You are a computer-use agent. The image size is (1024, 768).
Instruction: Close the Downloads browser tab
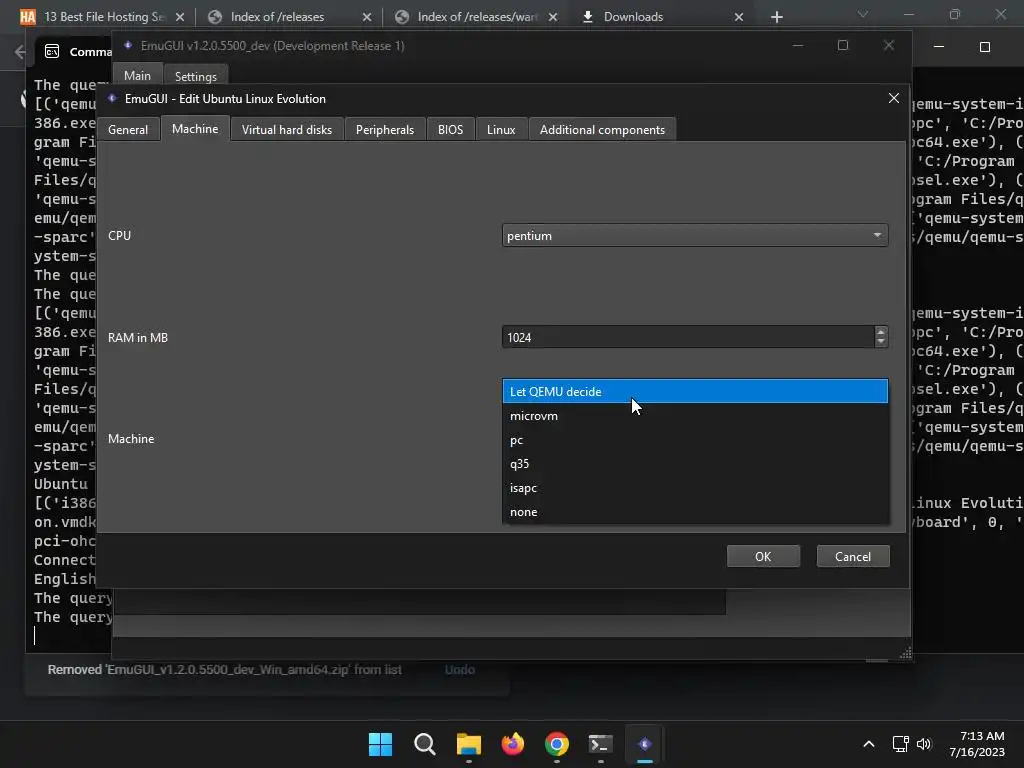(x=739, y=17)
